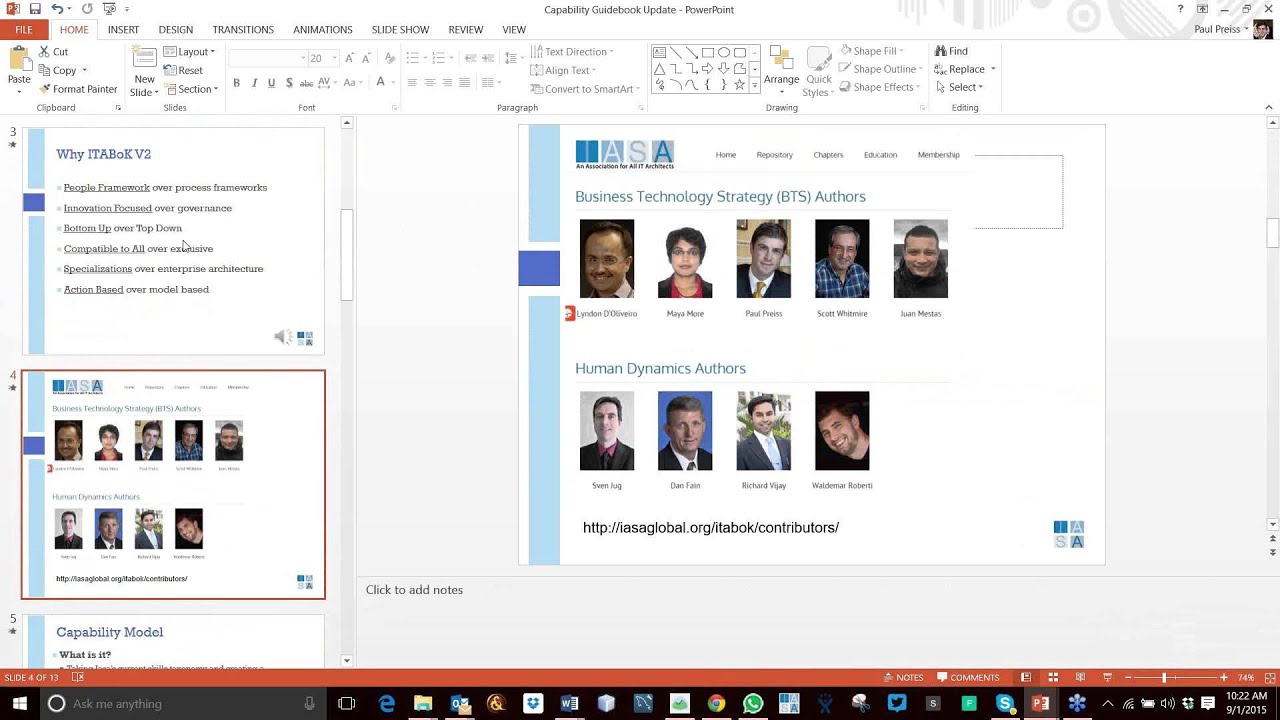Viewport: 1280px width, 720px height.
Task: Increase the font size
Action: [x=349, y=58]
